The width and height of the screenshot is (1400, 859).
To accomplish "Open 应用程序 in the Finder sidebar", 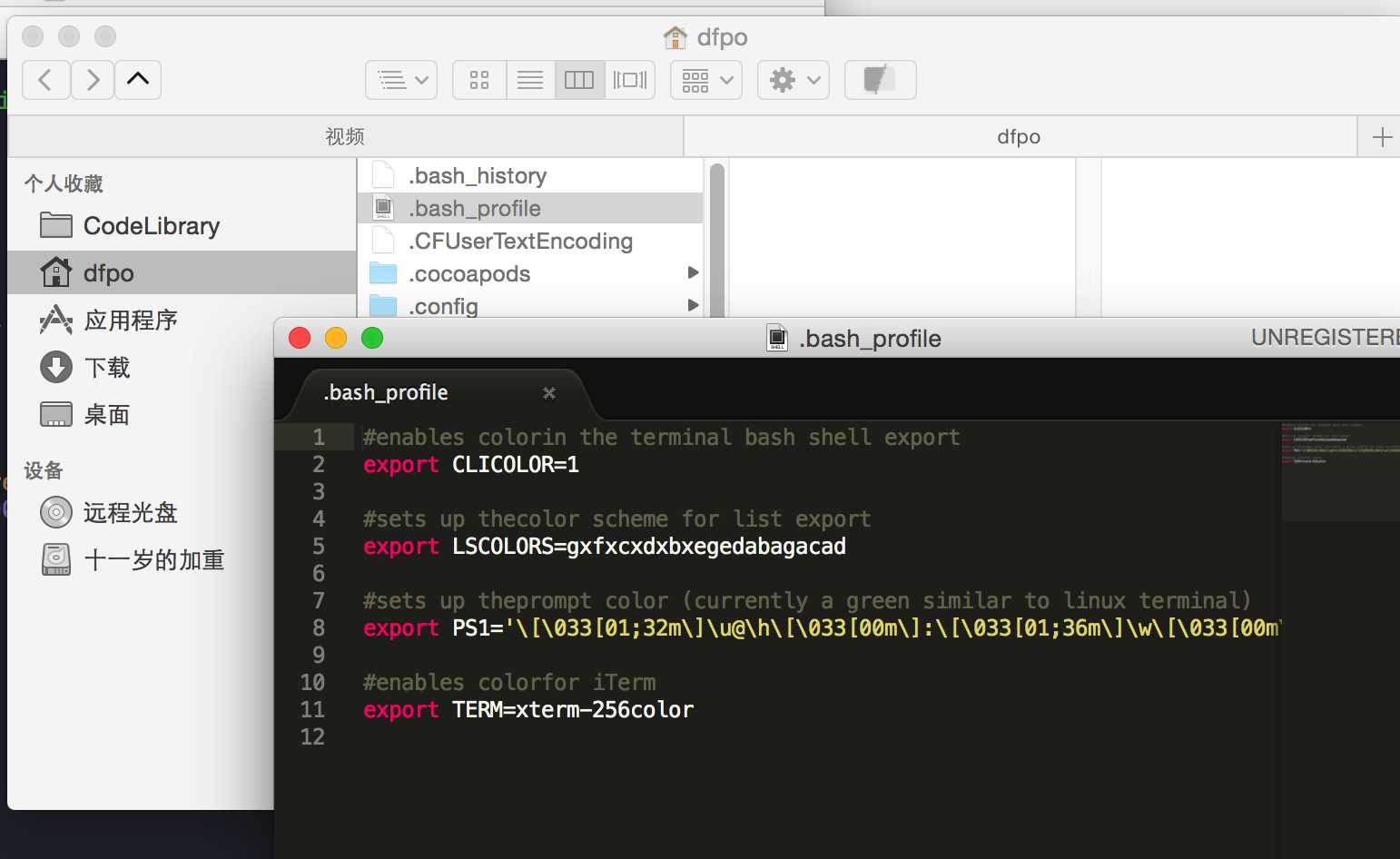I will click(182, 320).
